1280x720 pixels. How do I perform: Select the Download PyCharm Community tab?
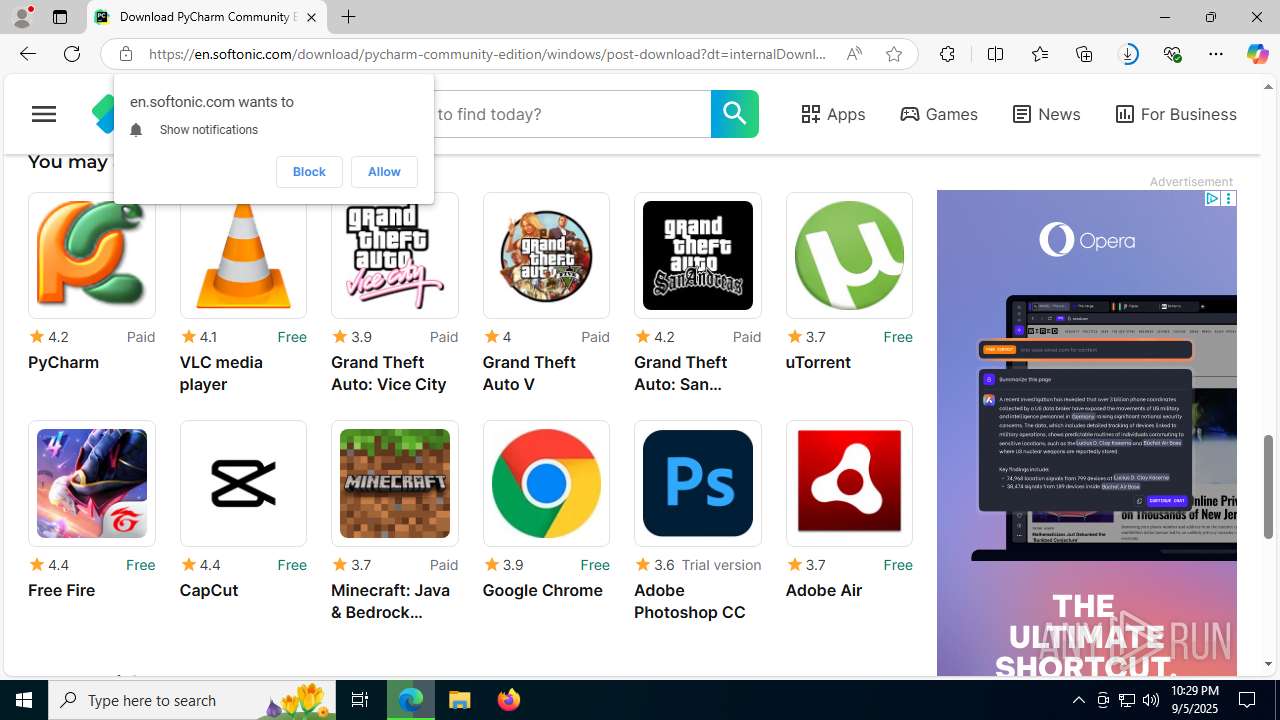(x=207, y=17)
